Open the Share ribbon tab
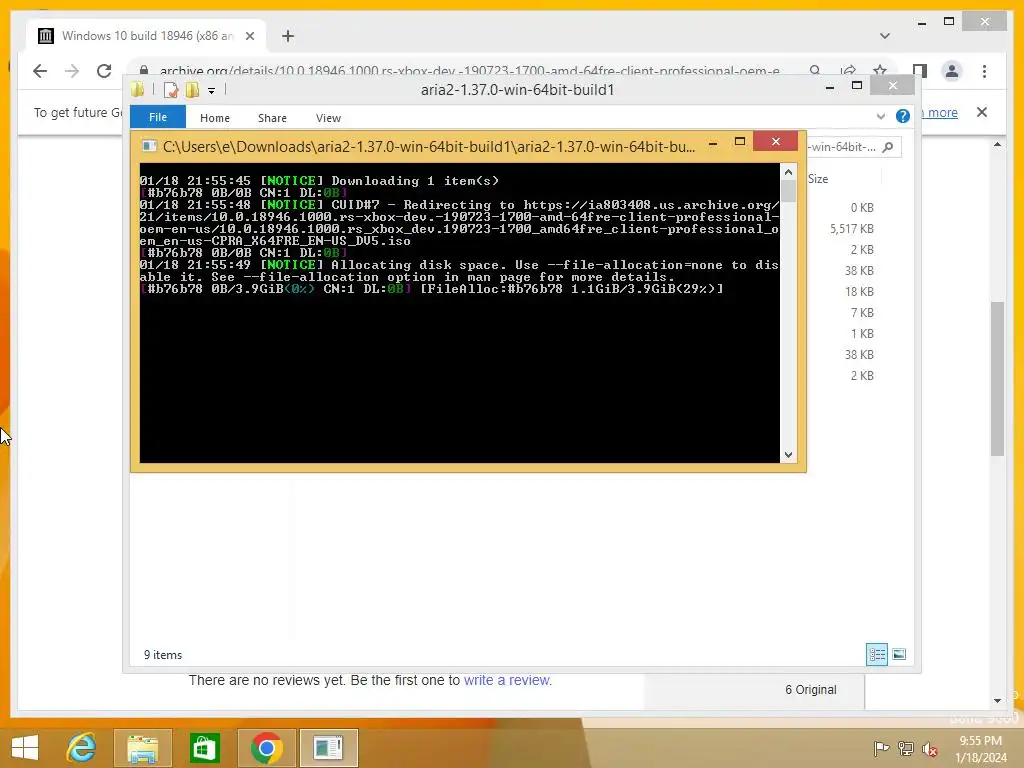The height and width of the screenshot is (768, 1024). tap(272, 118)
